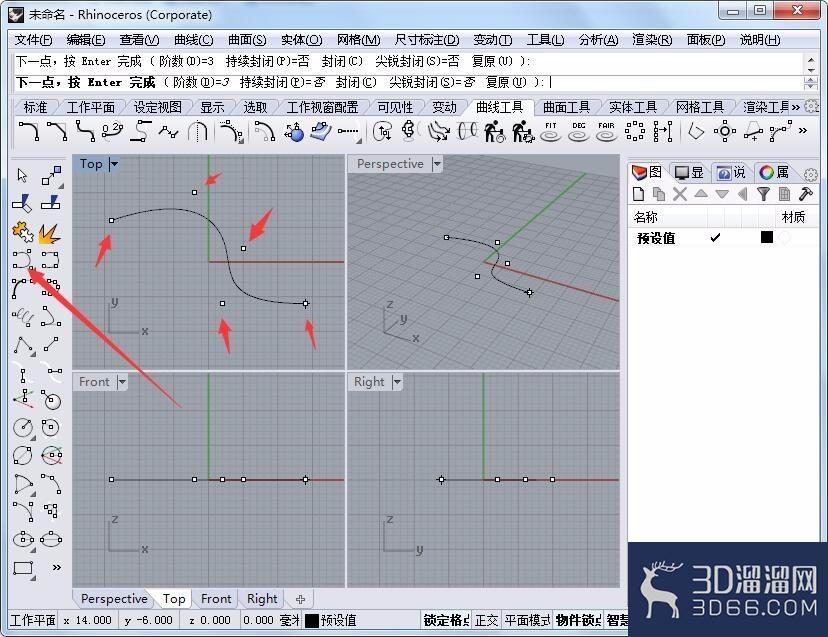Click current-layer checkmark for 预设值 layer
Viewport: 828px width, 637px height.
[x=715, y=238]
